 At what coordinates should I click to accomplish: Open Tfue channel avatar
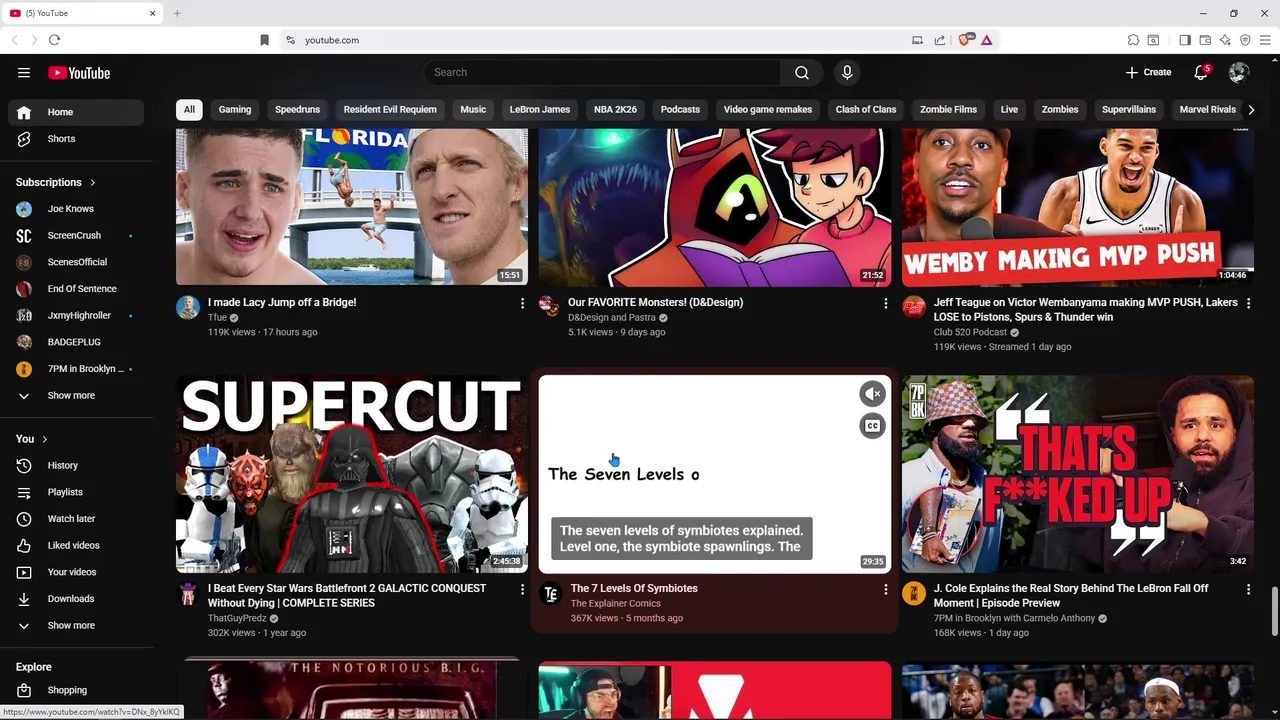188,307
